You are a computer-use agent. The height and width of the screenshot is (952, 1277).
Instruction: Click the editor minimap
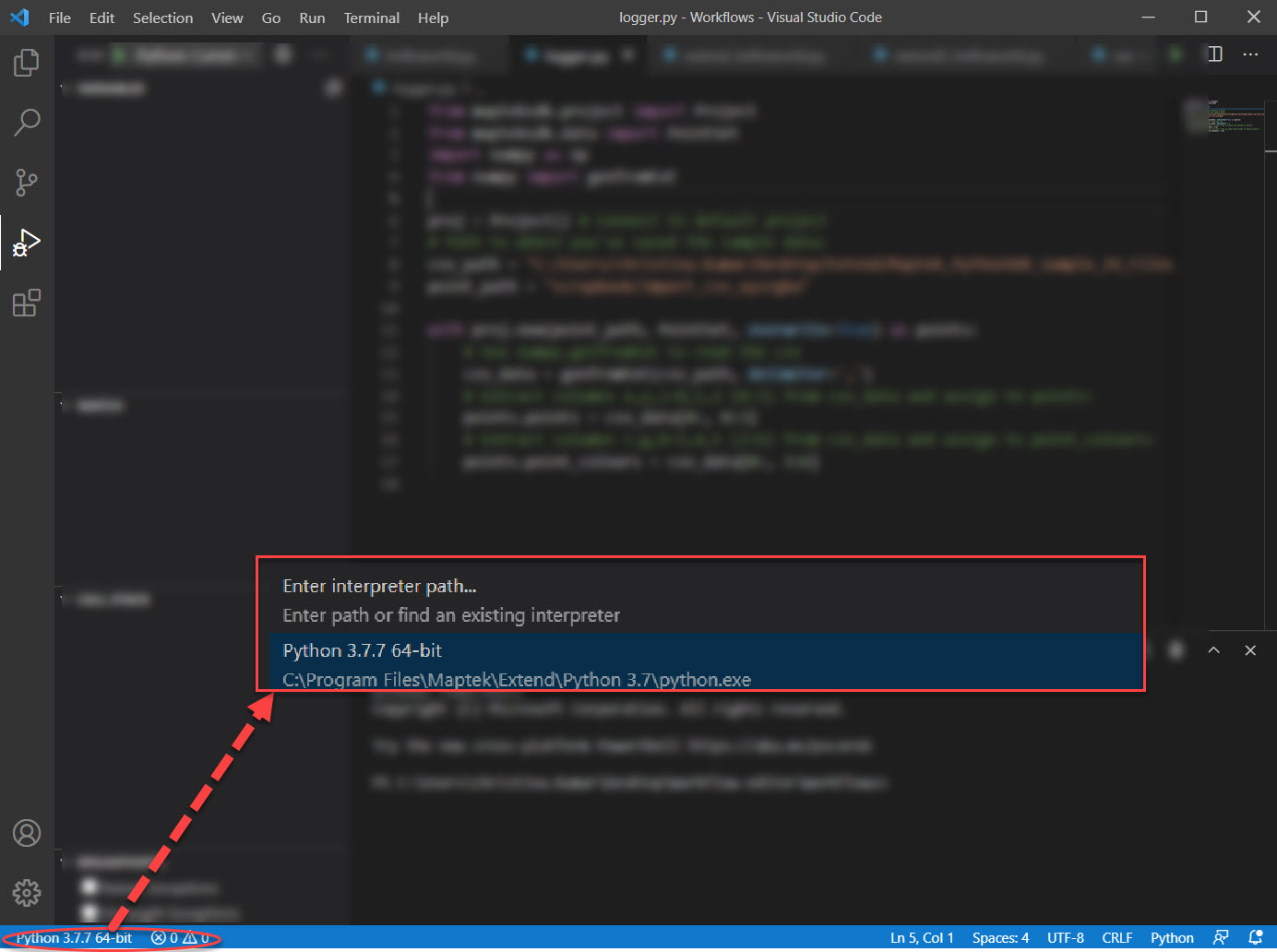[1223, 117]
